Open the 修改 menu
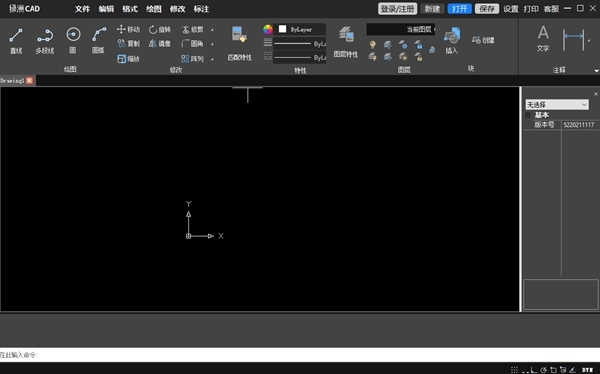Image resolution: width=600 pixels, height=374 pixels. coord(177,9)
